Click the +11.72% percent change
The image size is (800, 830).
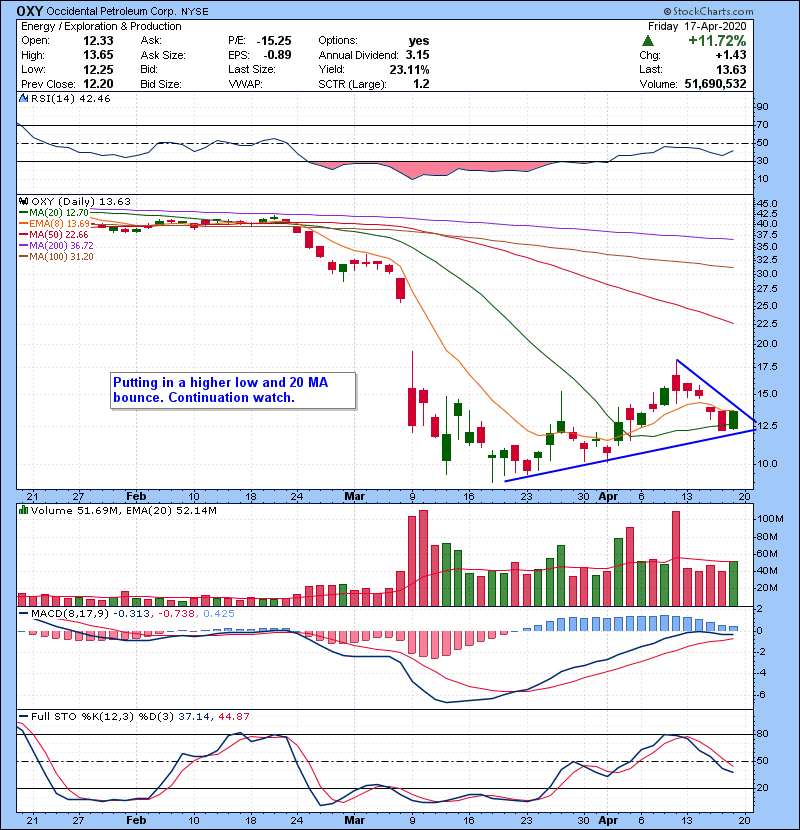(717, 41)
